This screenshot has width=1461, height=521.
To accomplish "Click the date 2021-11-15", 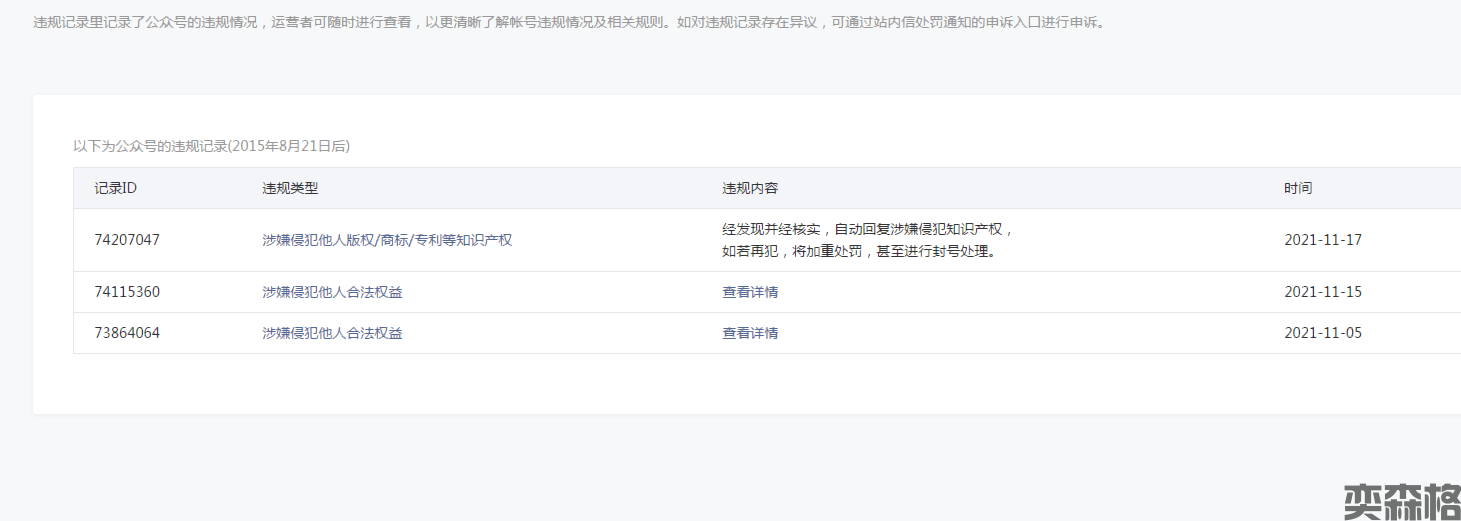I will pos(1323,292).
